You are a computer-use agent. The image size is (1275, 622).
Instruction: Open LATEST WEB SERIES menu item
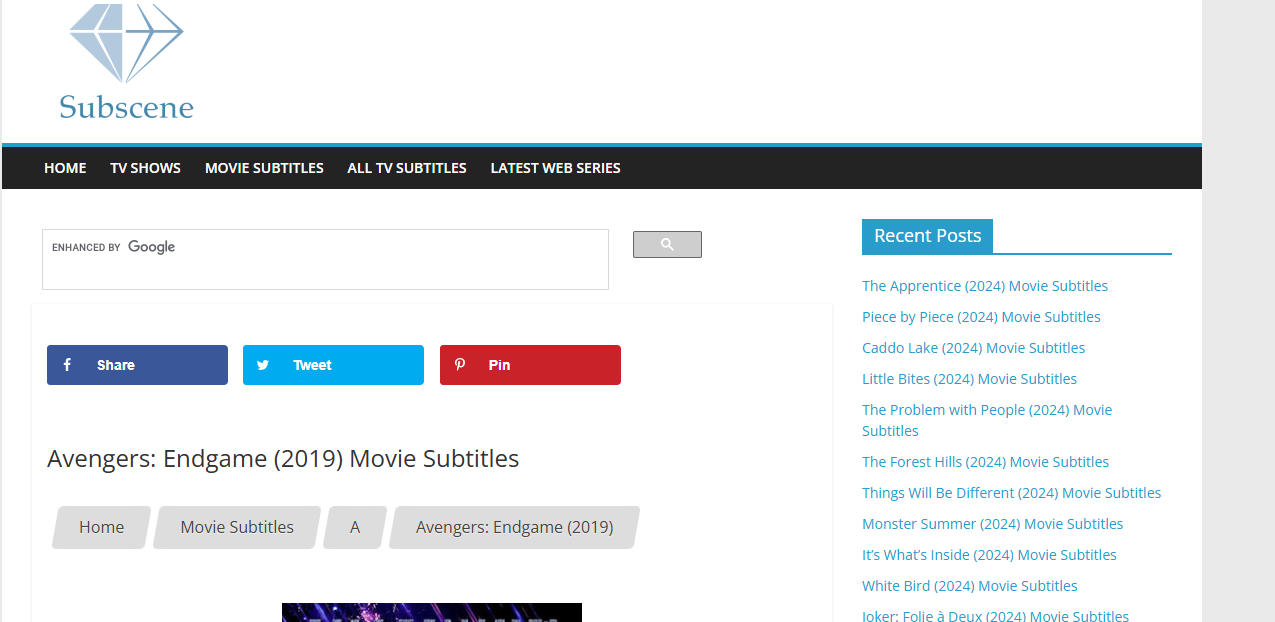pyautogui.click(x=555, y=168)
